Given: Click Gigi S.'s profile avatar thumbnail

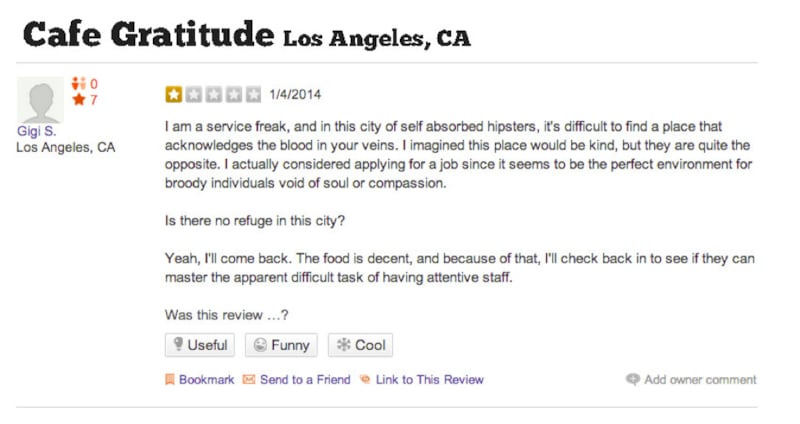Looking at the screenshot, I should click(x=40, y=99).
